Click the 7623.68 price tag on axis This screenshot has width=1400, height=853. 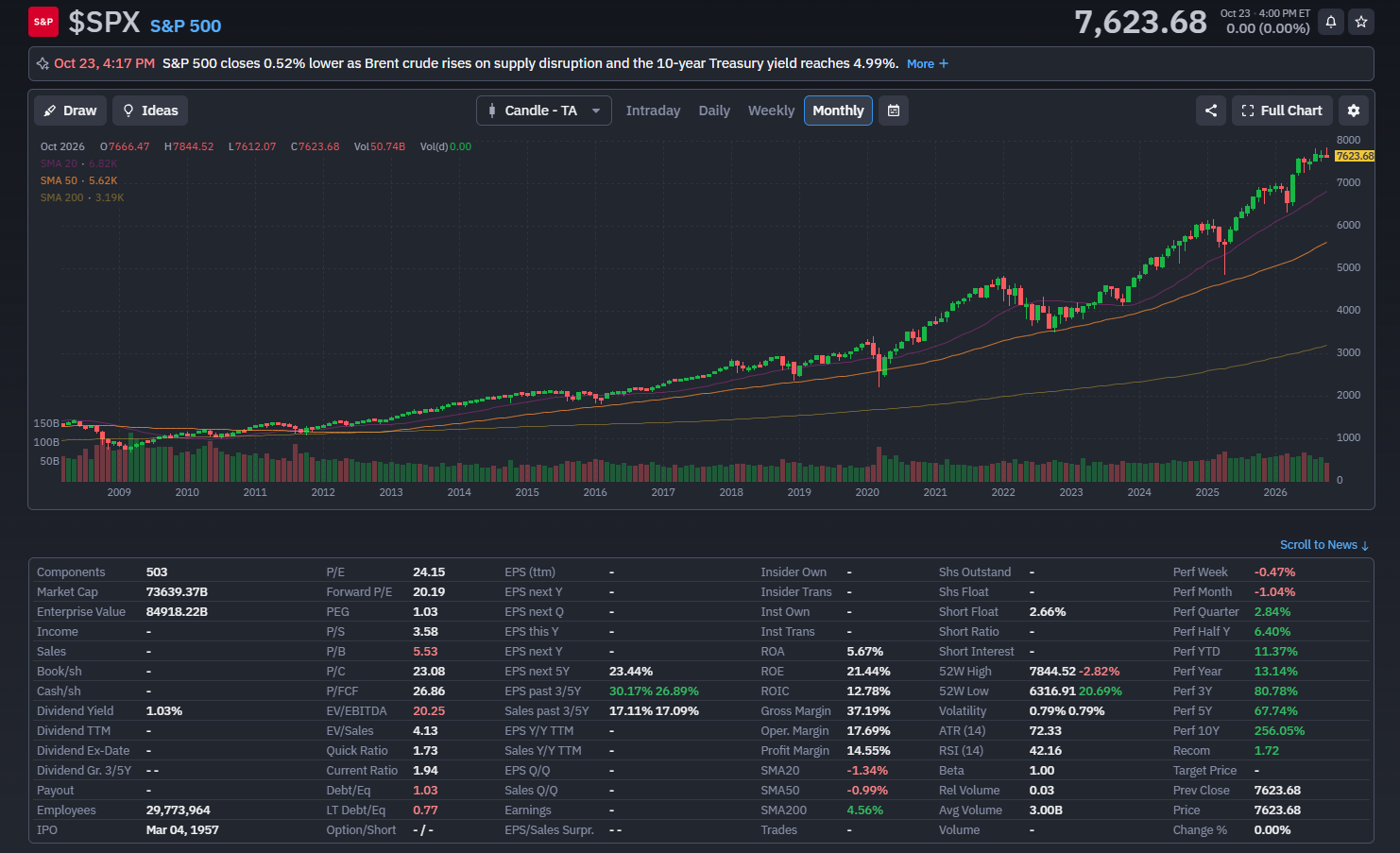(1355, 156)
